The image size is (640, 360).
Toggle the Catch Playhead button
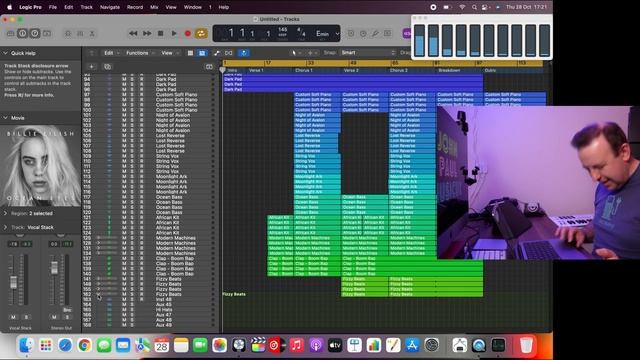click(x=244, y=53)
